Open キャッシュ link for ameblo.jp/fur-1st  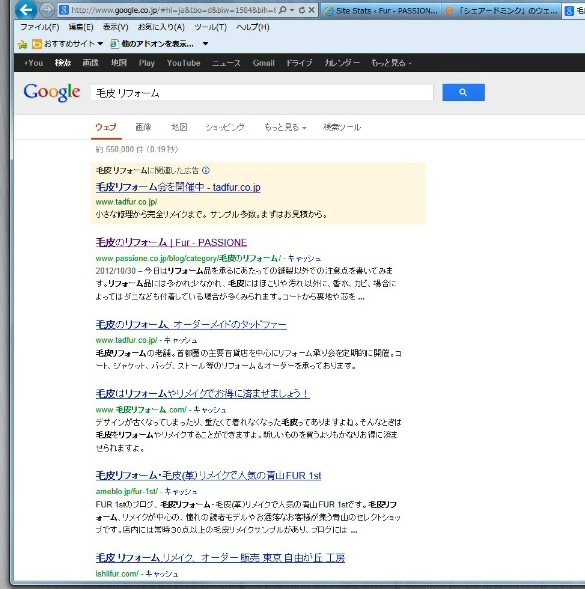[x=181, y=491]
